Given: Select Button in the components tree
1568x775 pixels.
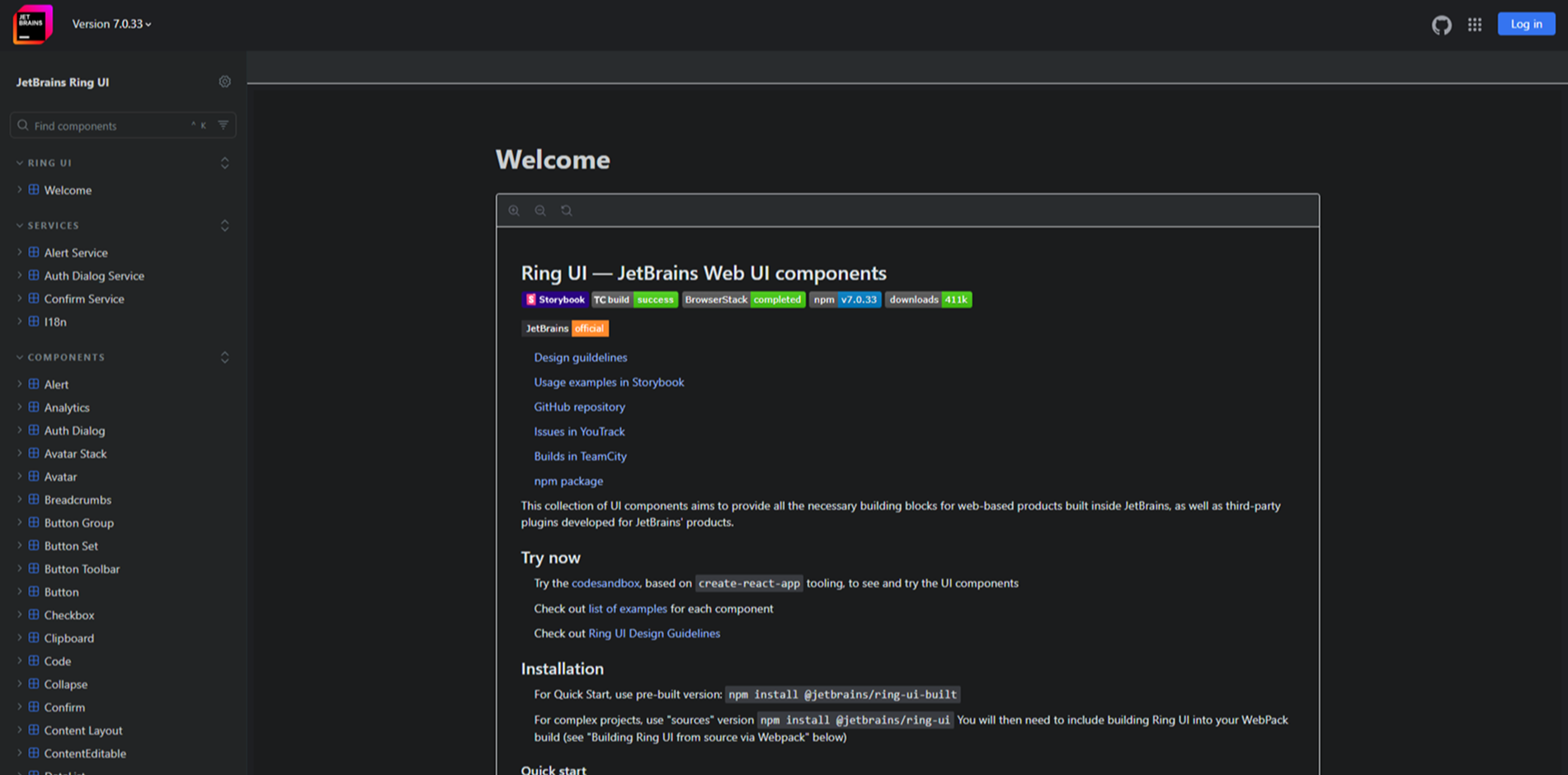Looking at the screenshot, I should pos(62,592).
